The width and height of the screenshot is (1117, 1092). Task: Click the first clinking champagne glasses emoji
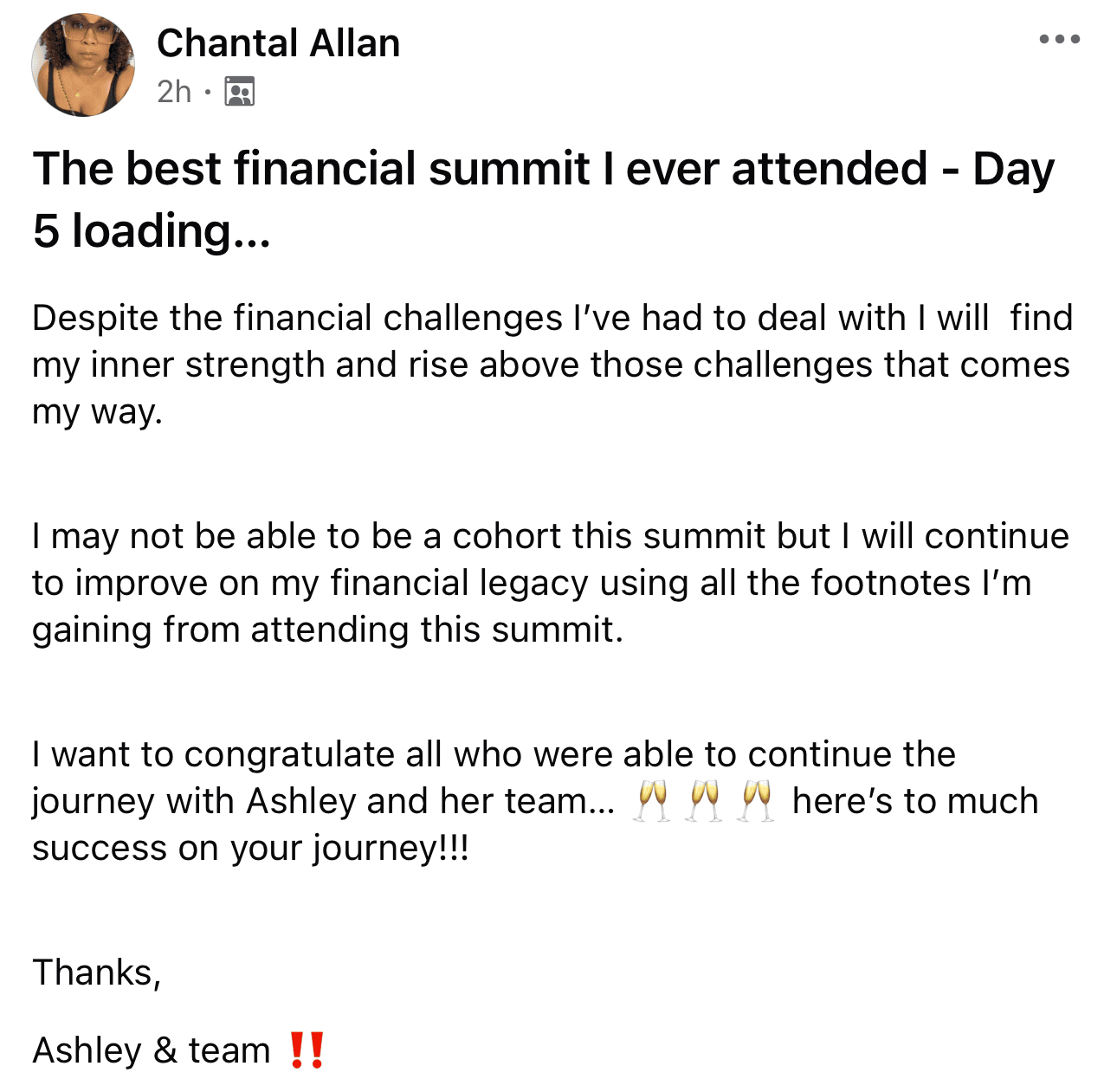pyautogui.click(x=651, y=801)
